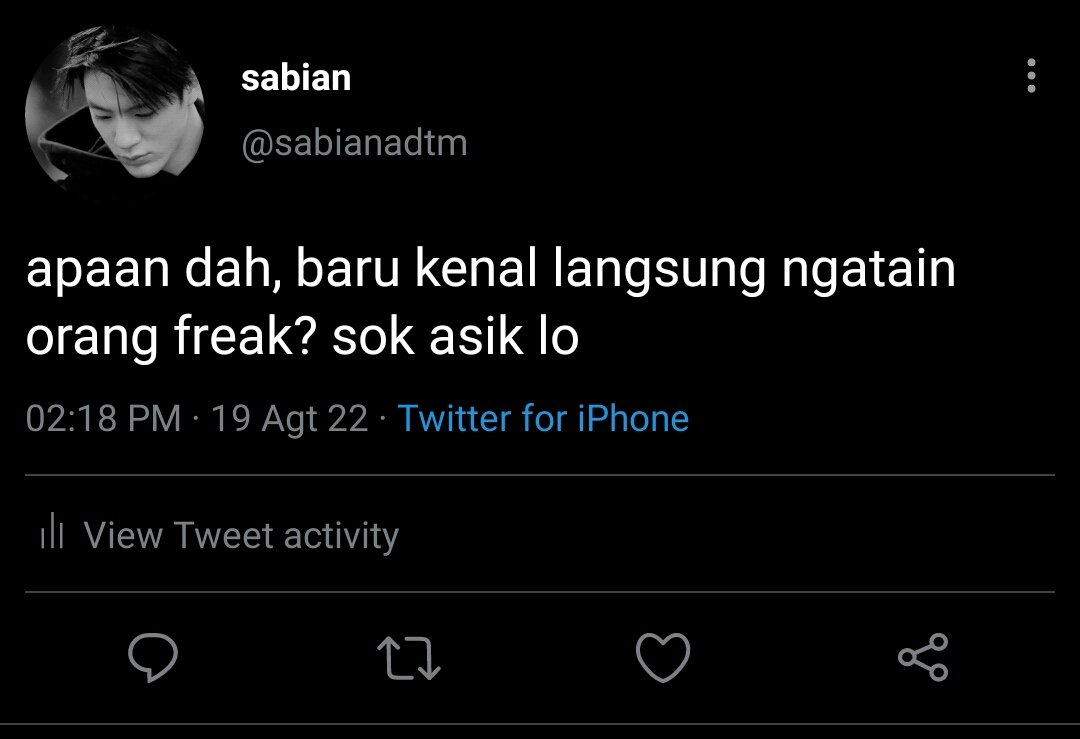The image size is (1080, 739).
Task: Click the tweet line ending with sok asik lo
Action: (302, 336)
